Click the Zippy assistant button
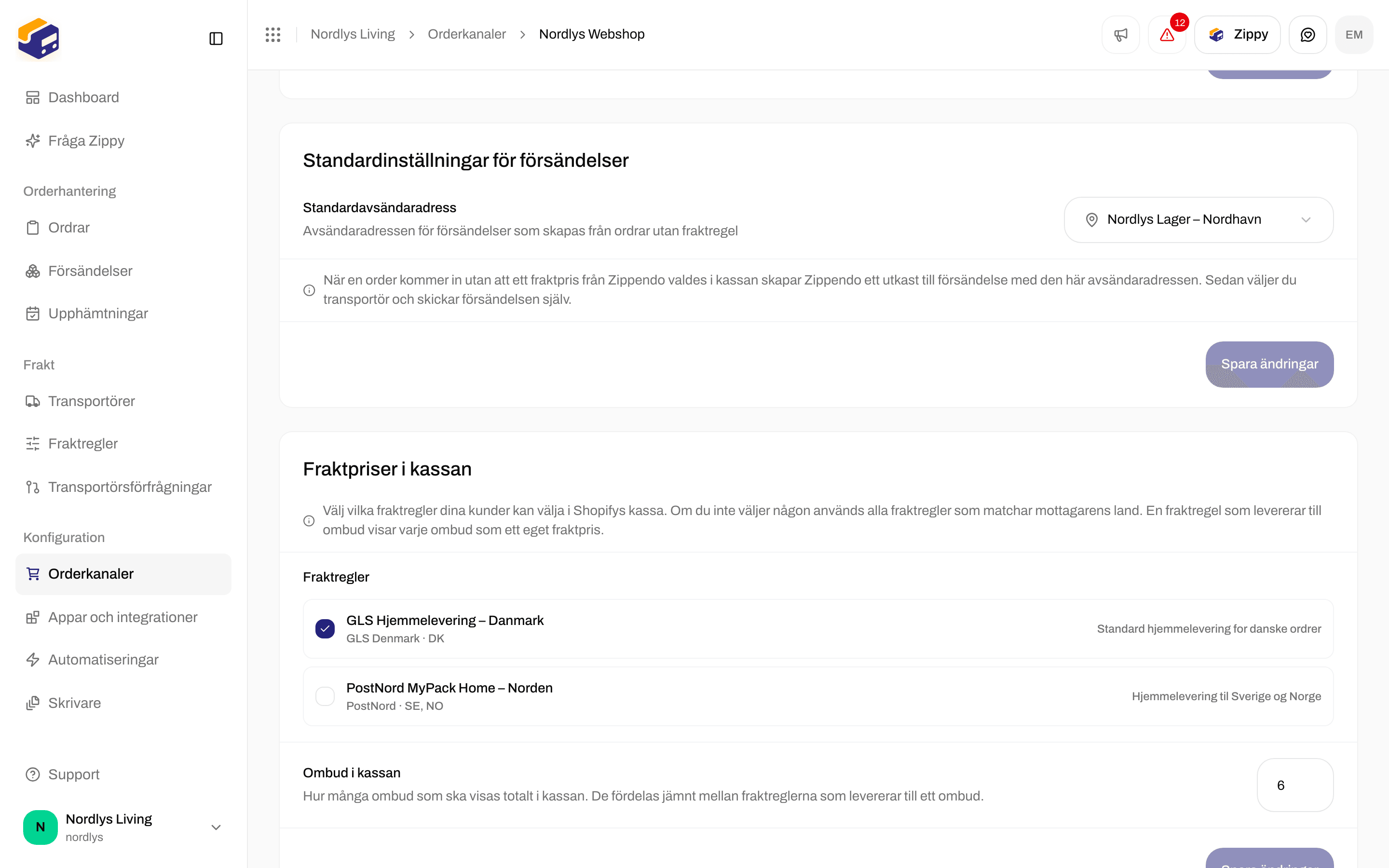Viewport: 1389px width, 868px height. coord(1237,35)
